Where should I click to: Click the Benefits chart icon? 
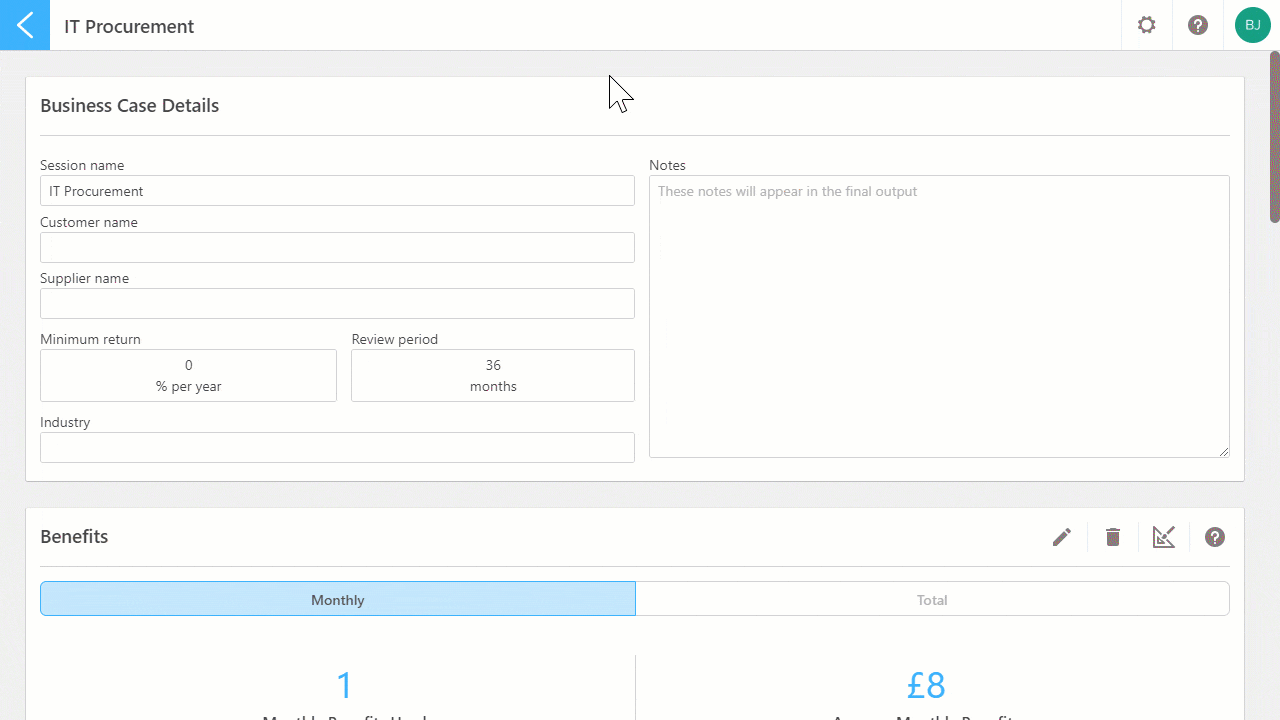coord(1164,537)
